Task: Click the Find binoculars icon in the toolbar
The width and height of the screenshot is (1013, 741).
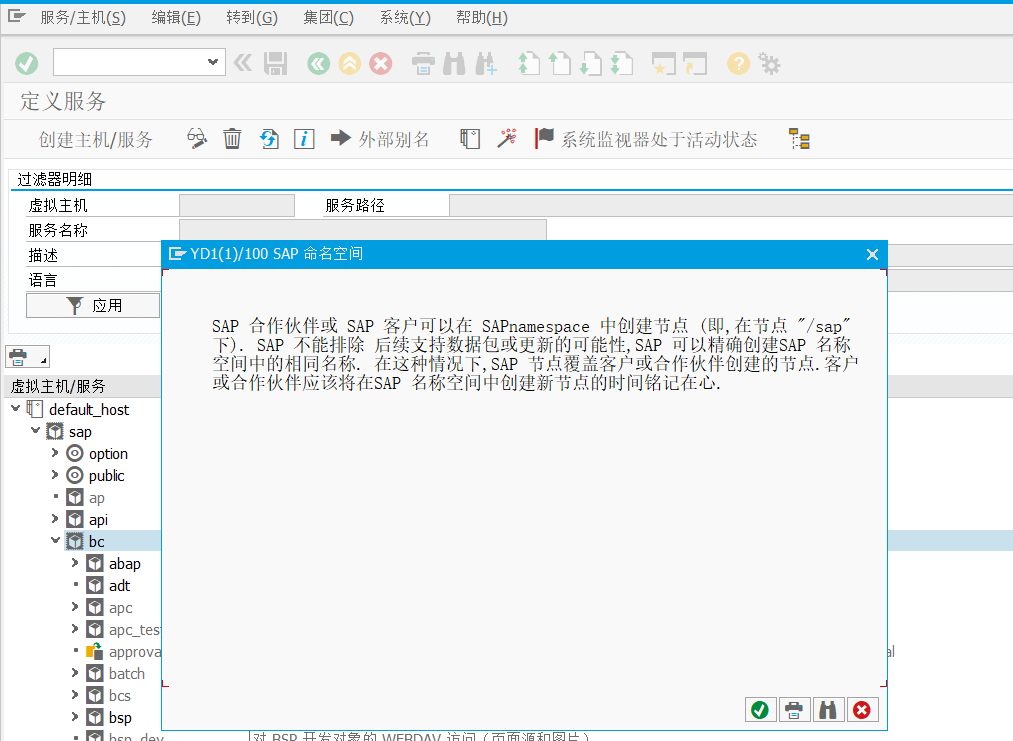Action: pos(454,63)
